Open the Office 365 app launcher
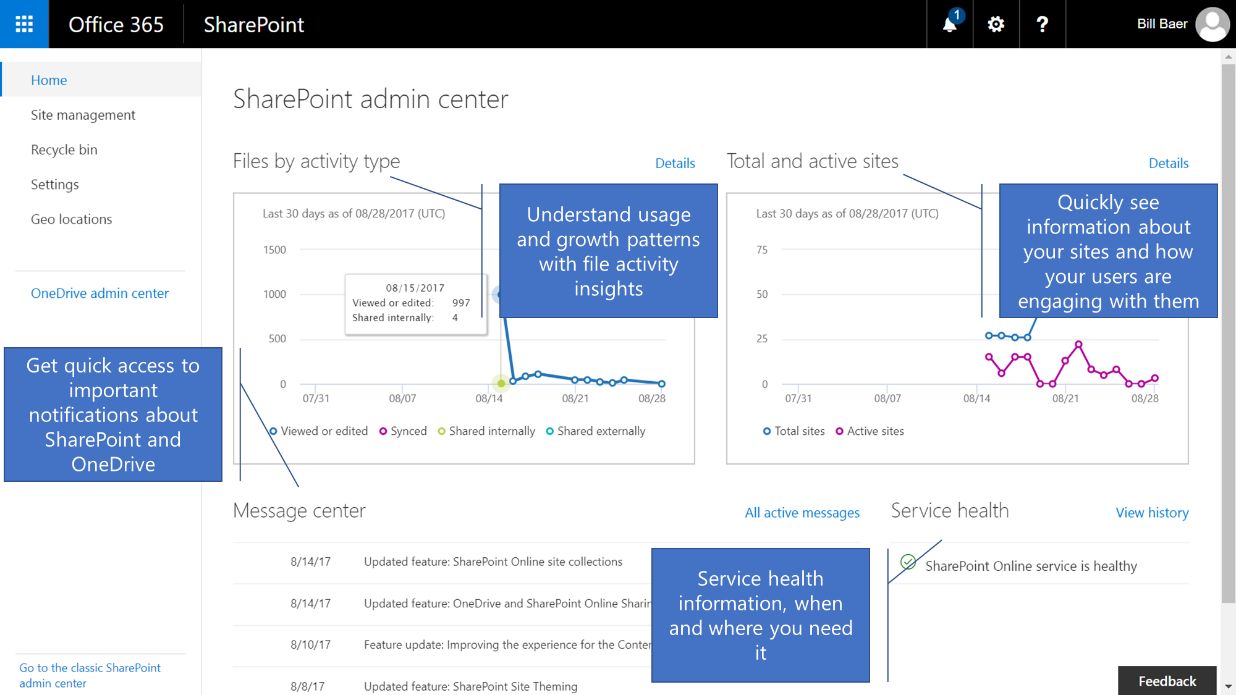This screenshot has height=695, width=1236. (23, 24)
